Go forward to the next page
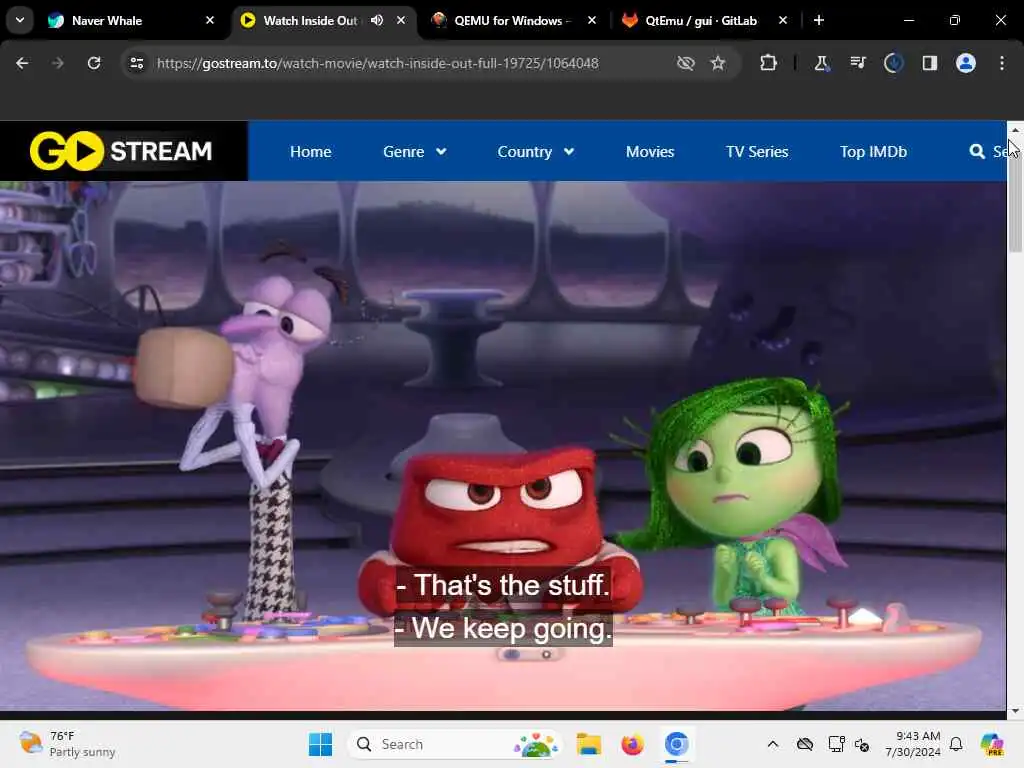1024x768 pixels. click(x=58, y=63)
